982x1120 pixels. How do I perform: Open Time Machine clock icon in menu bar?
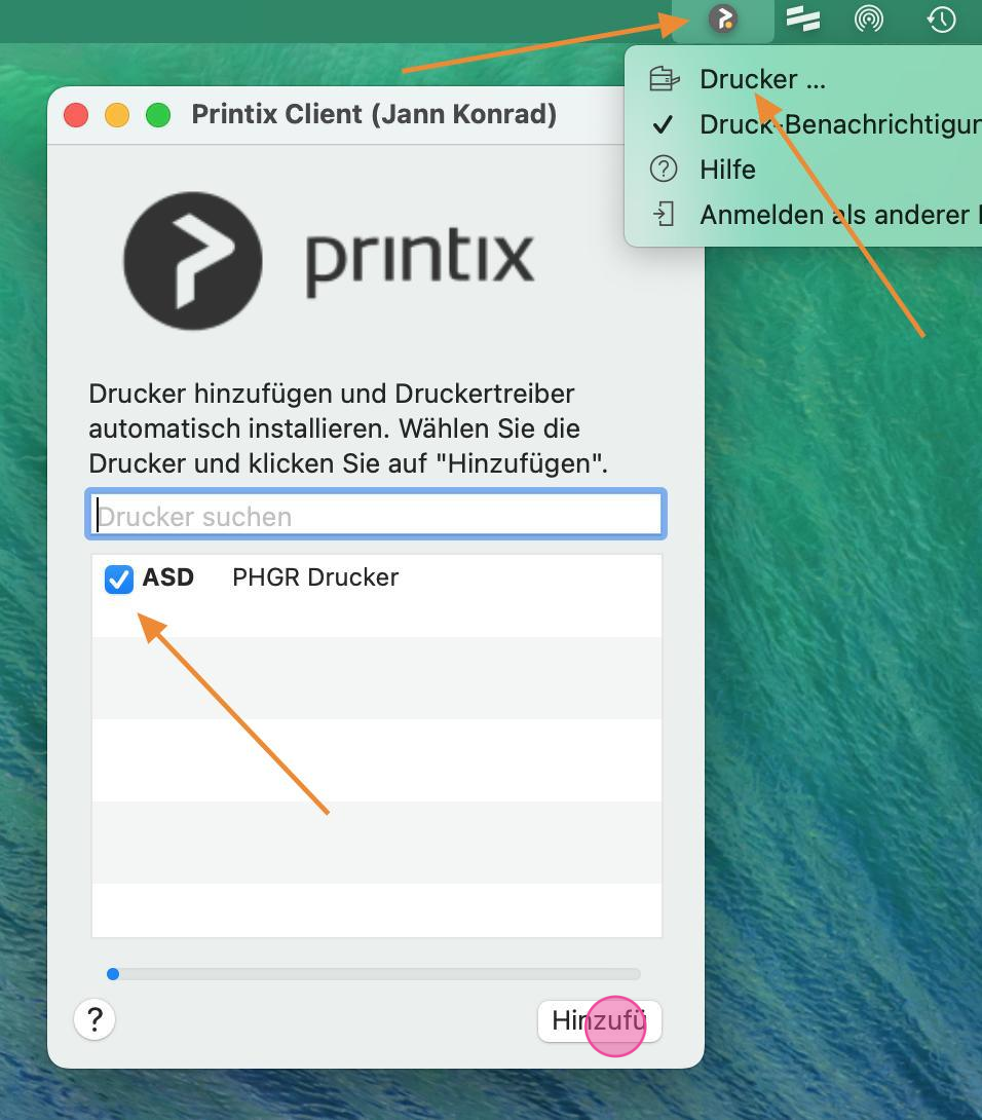pyautogui.click(x=941, y=19)
